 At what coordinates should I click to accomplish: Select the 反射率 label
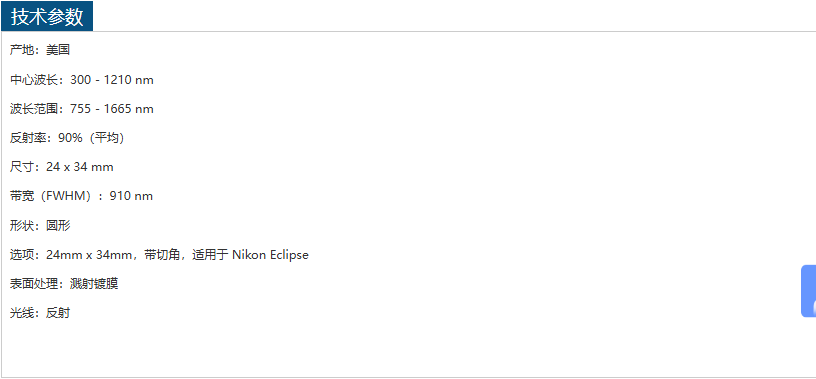[x=28, y=138]
